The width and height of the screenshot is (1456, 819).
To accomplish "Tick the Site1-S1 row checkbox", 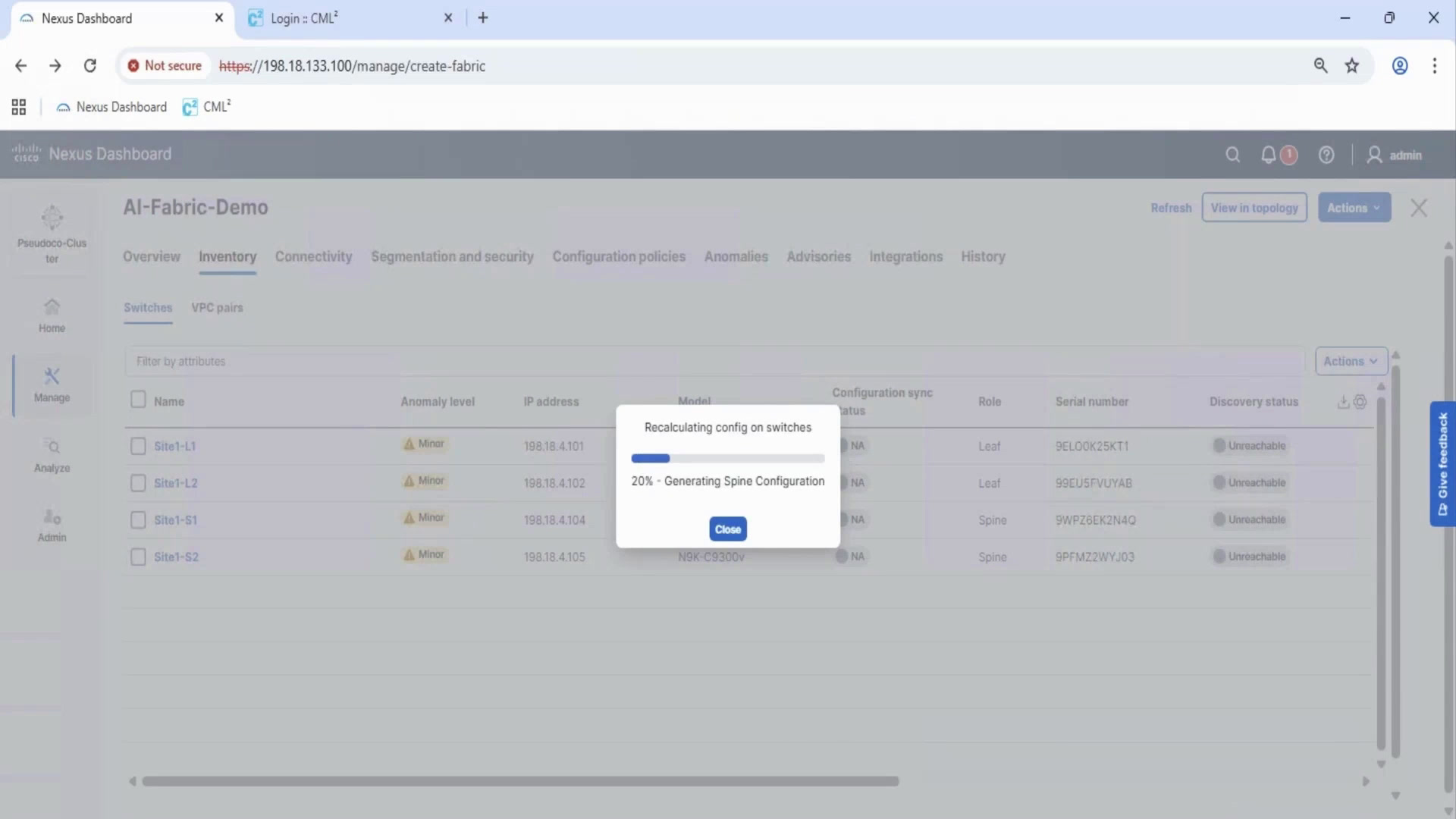I will coord(138,520).
